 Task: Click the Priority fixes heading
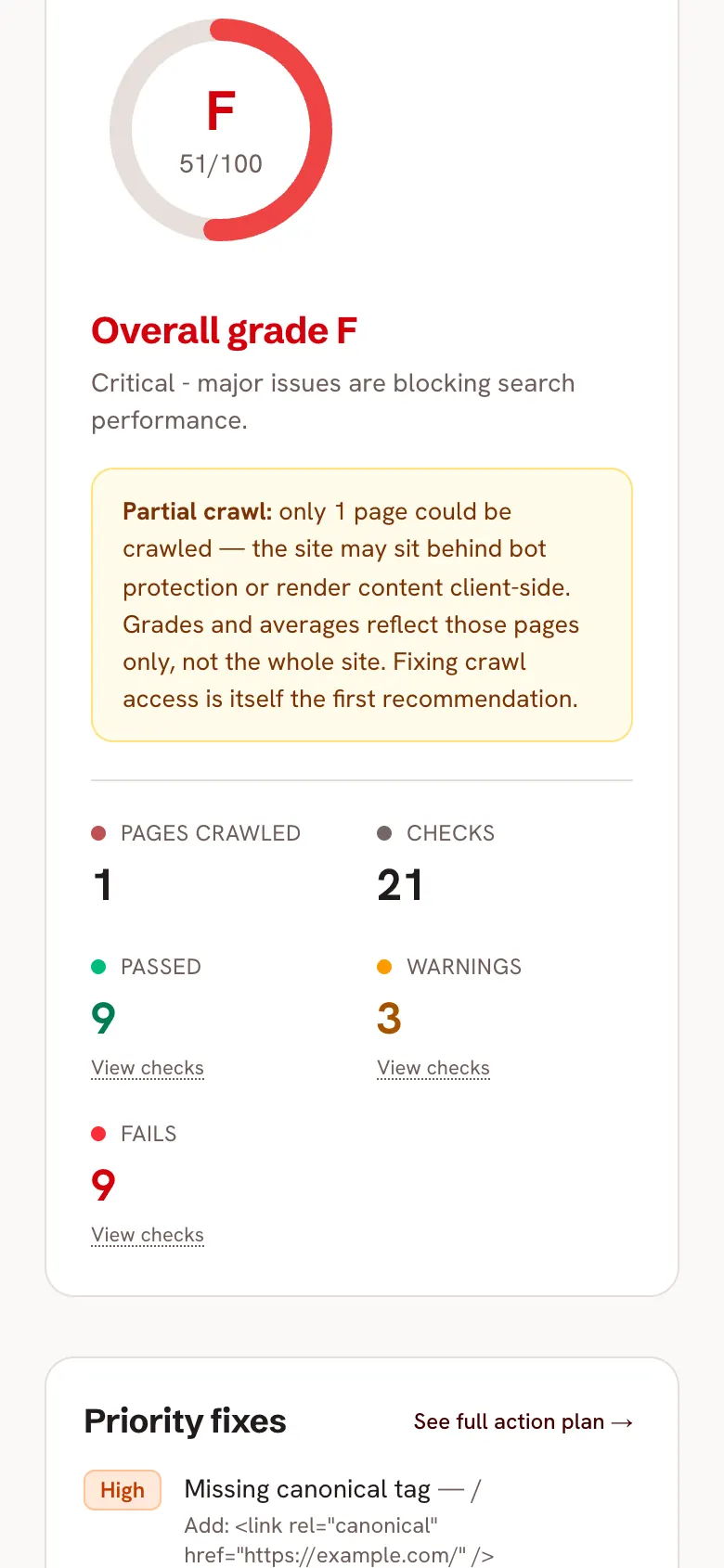pos(185,1421)
